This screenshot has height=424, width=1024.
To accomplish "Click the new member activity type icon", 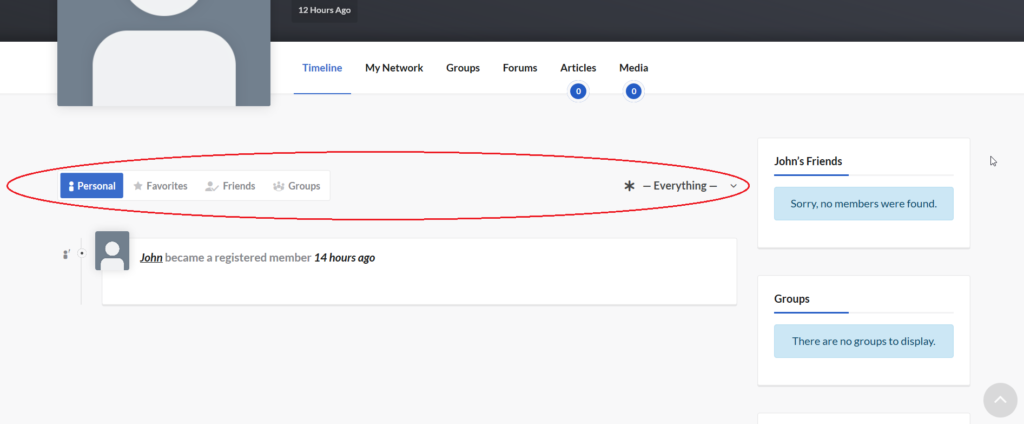I will (x=66, y=253).
